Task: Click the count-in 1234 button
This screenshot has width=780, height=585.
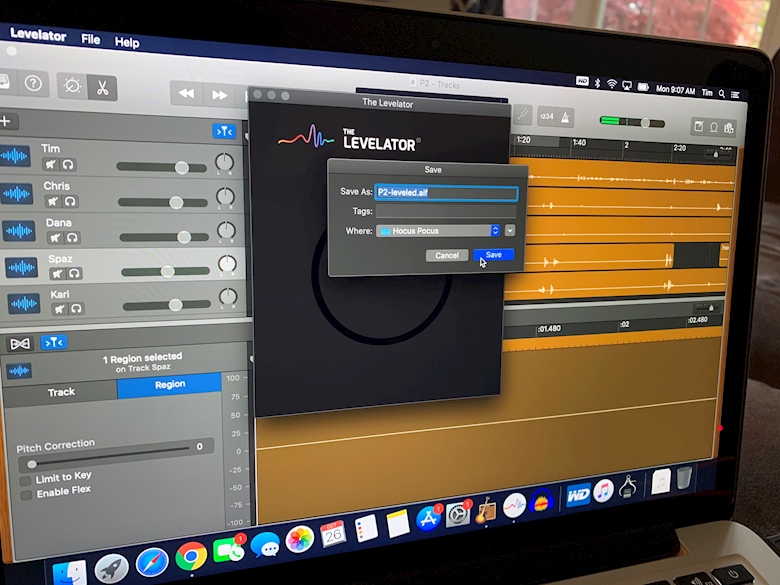Action: click(x=547, y=116)
